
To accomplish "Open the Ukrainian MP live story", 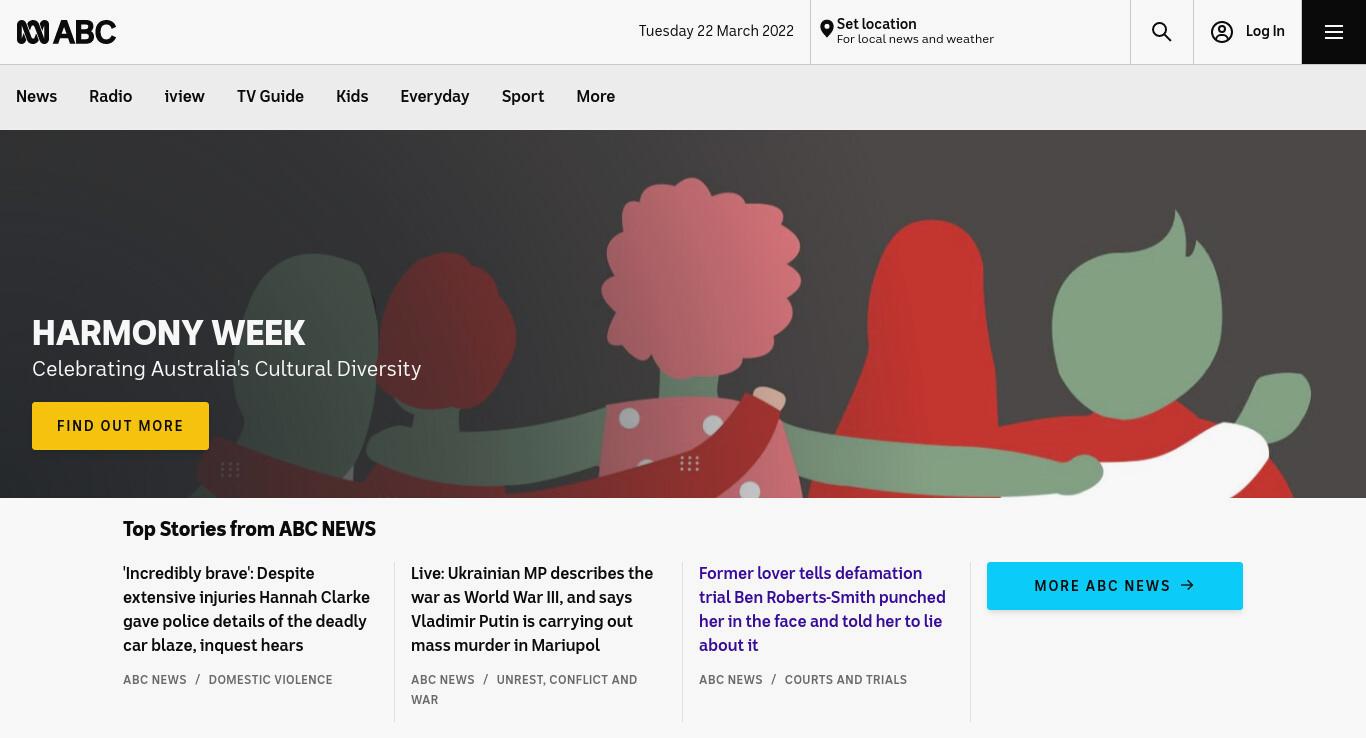I will point(532,609).
